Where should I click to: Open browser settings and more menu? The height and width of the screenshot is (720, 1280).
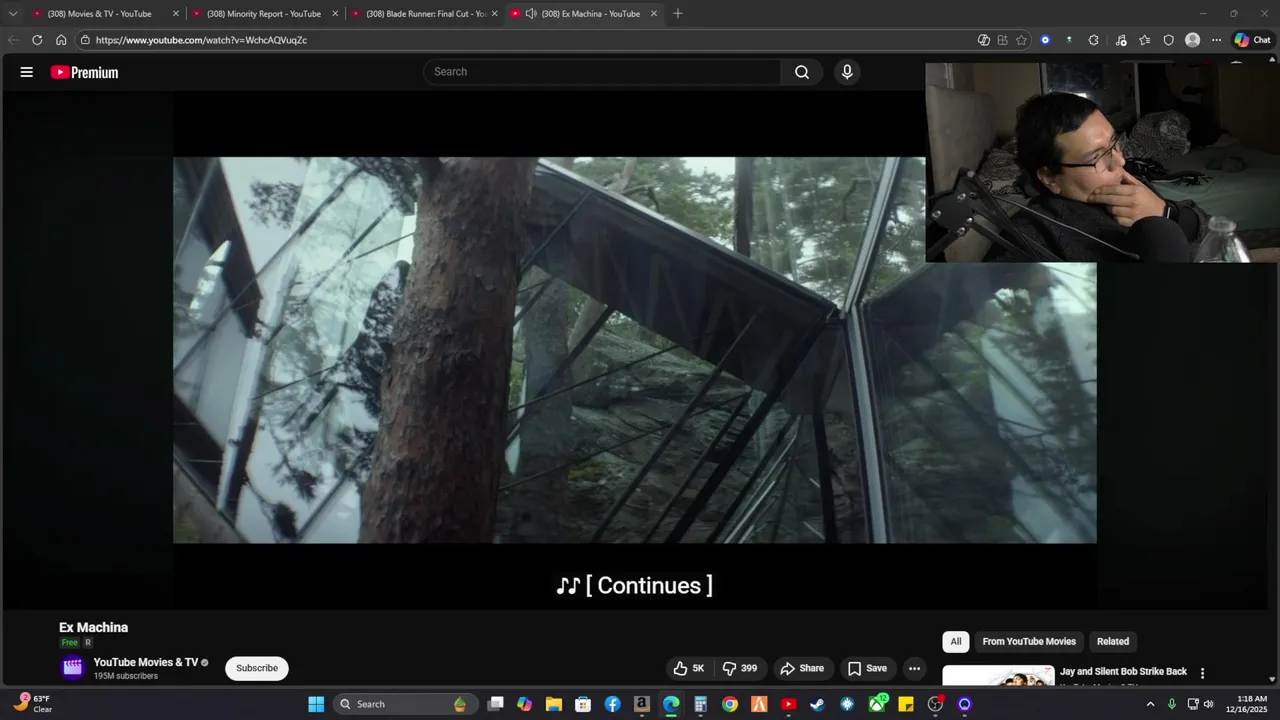pos(1216,40)
